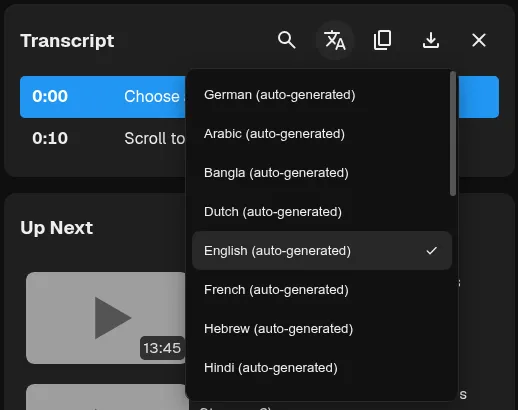Choose Hebrew (auto-generated) language
Viewport: 518px width, 410px height.
[x=322, y=329]
